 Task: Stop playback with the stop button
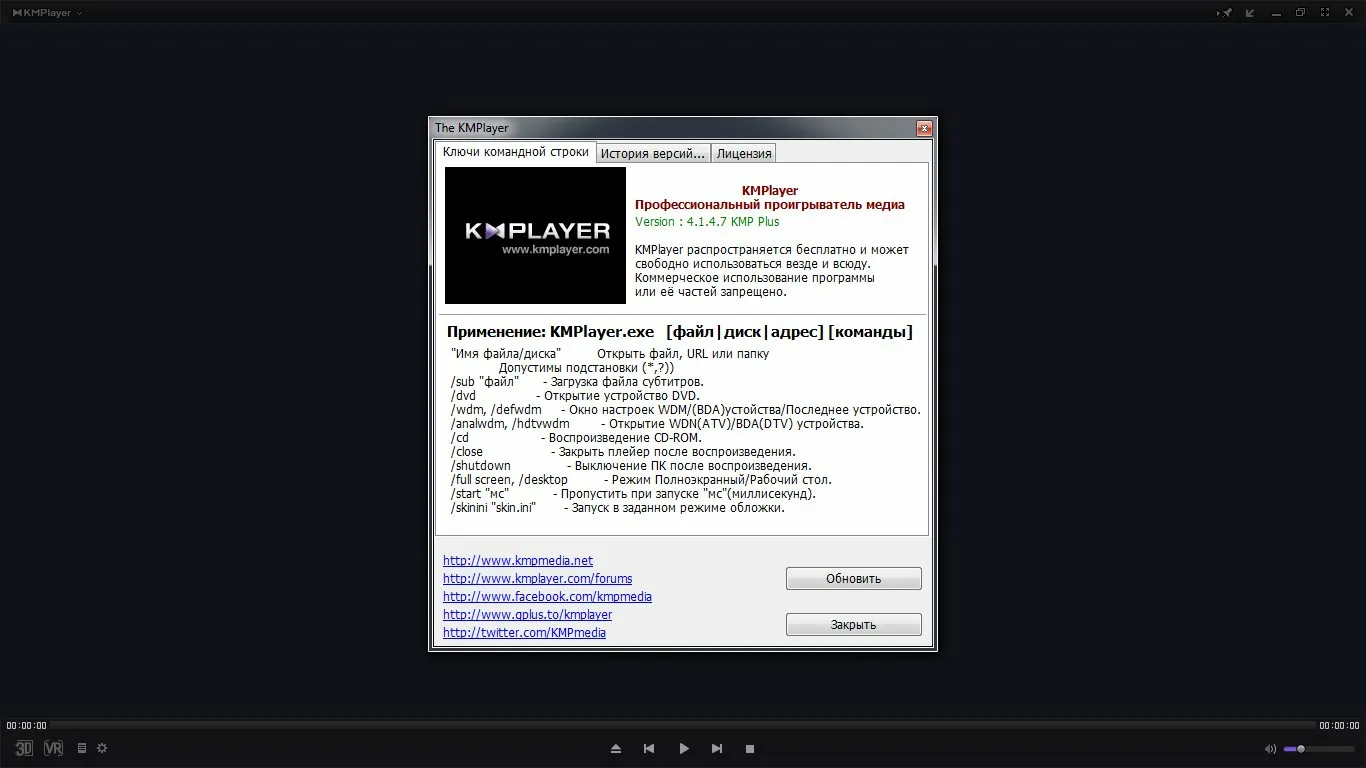[x=750, y=749]
